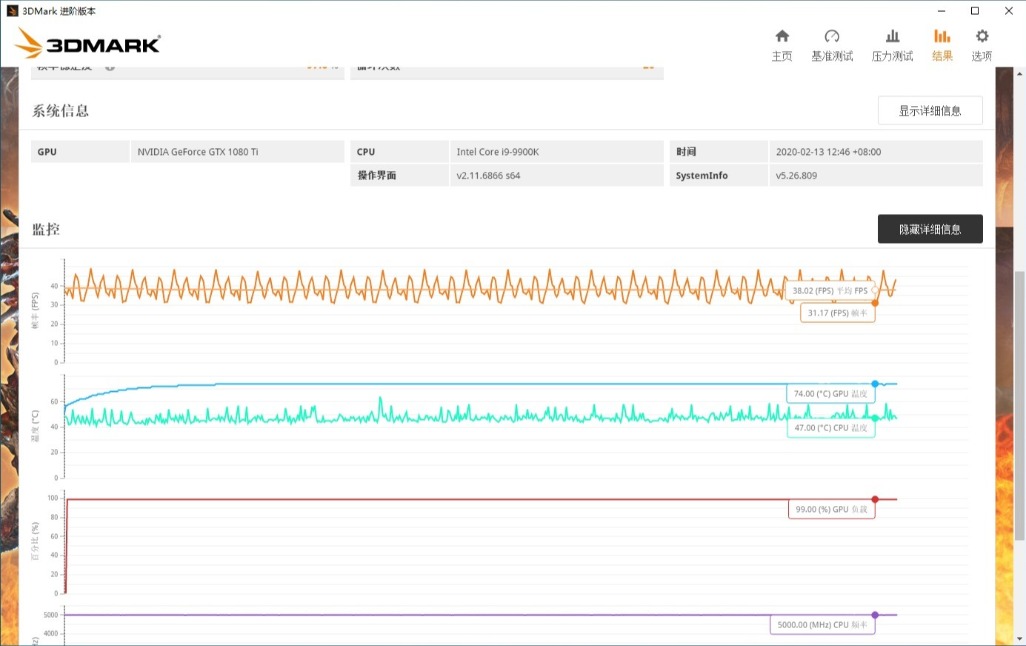Click the 3DMark title bar app icon
The width and height of the screenshot is (1026, 646).
tap(12, 10)
